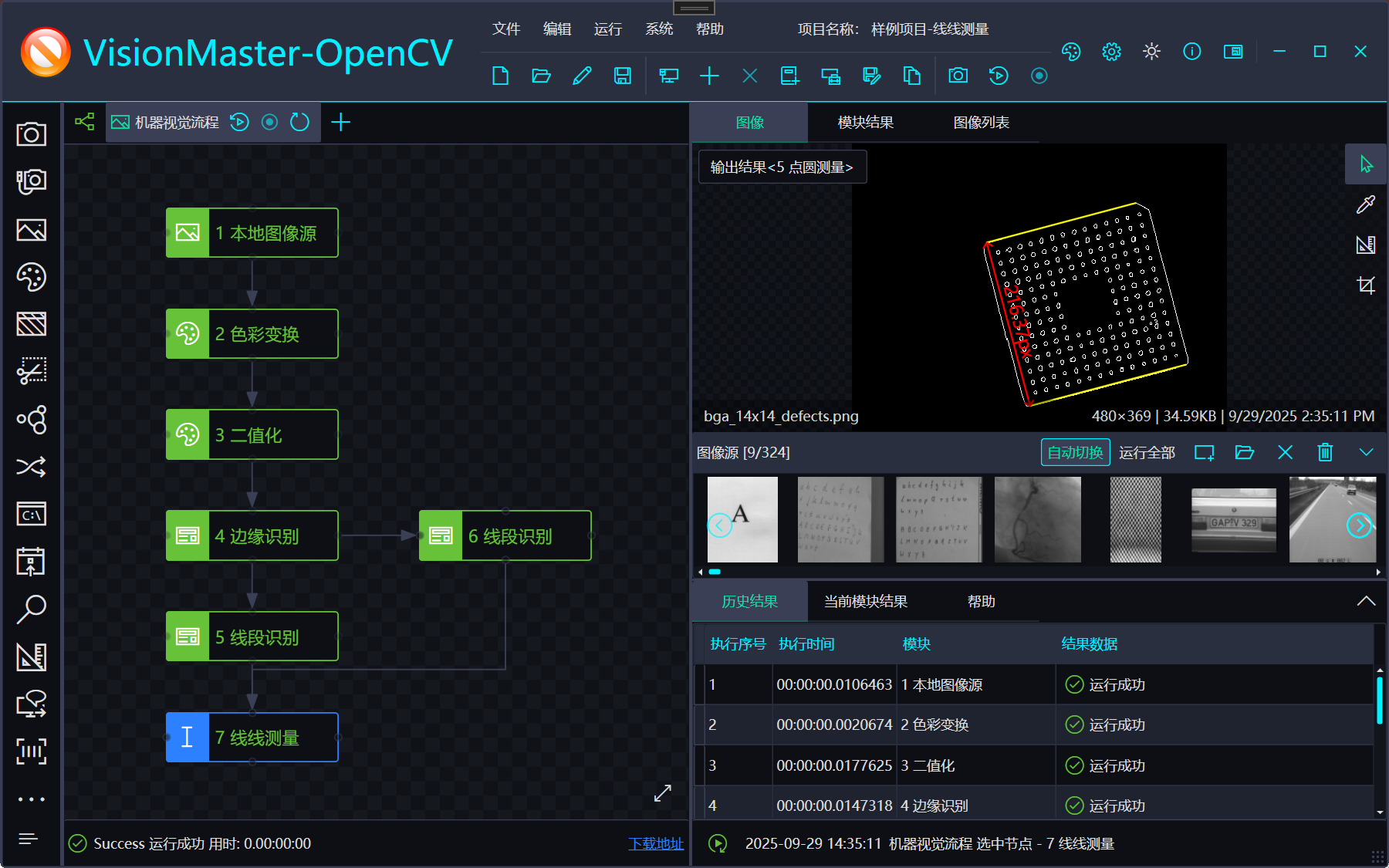The height and width of the screenshot is (868, 1389).
Task: Open the 帮助 menu in the menu bar
Action: point(710,29)
